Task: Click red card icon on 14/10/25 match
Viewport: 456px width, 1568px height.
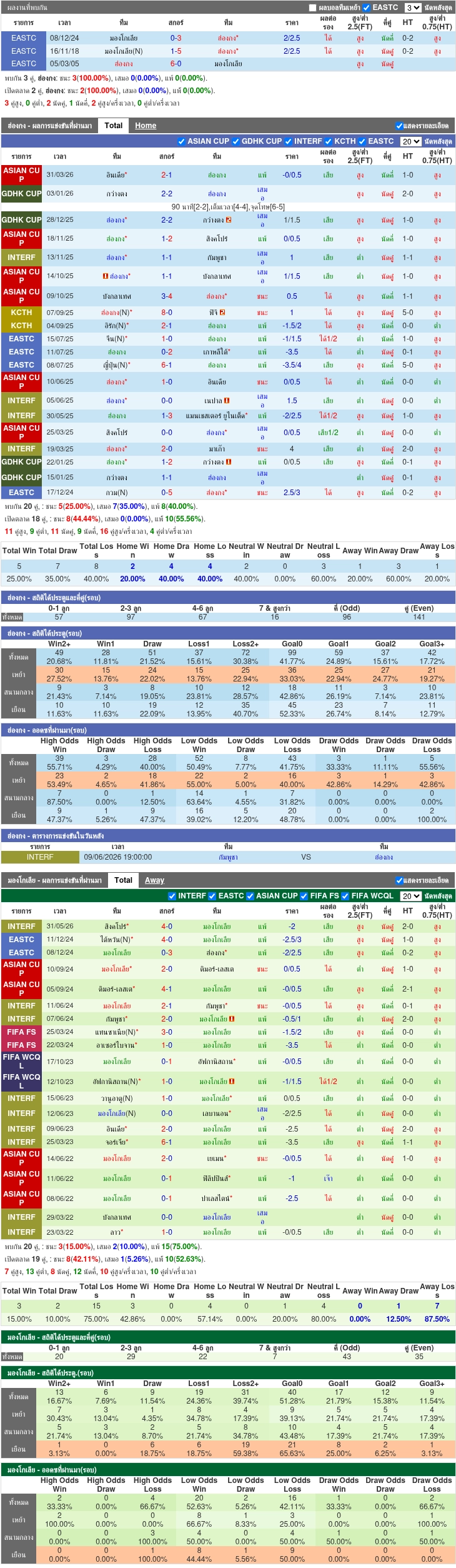Action: (x=106, y=276)
